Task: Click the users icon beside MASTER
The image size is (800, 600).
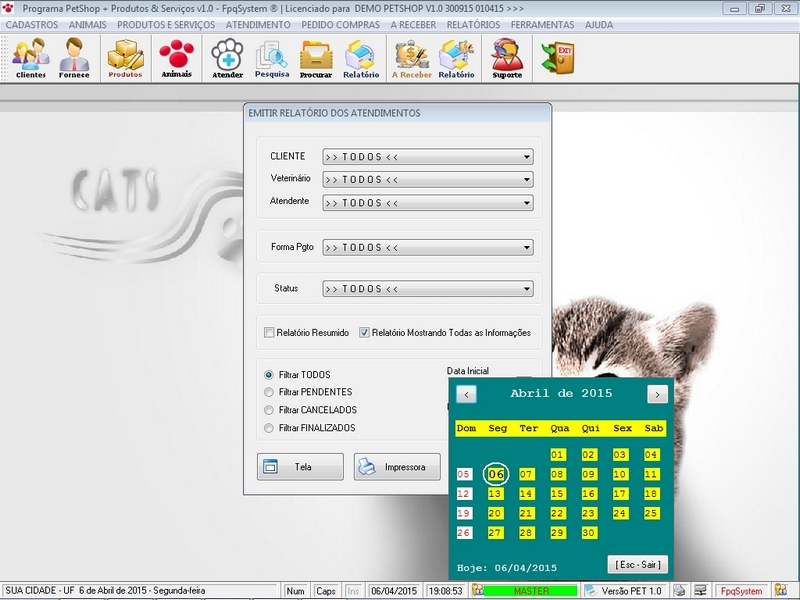Action: 477,590
